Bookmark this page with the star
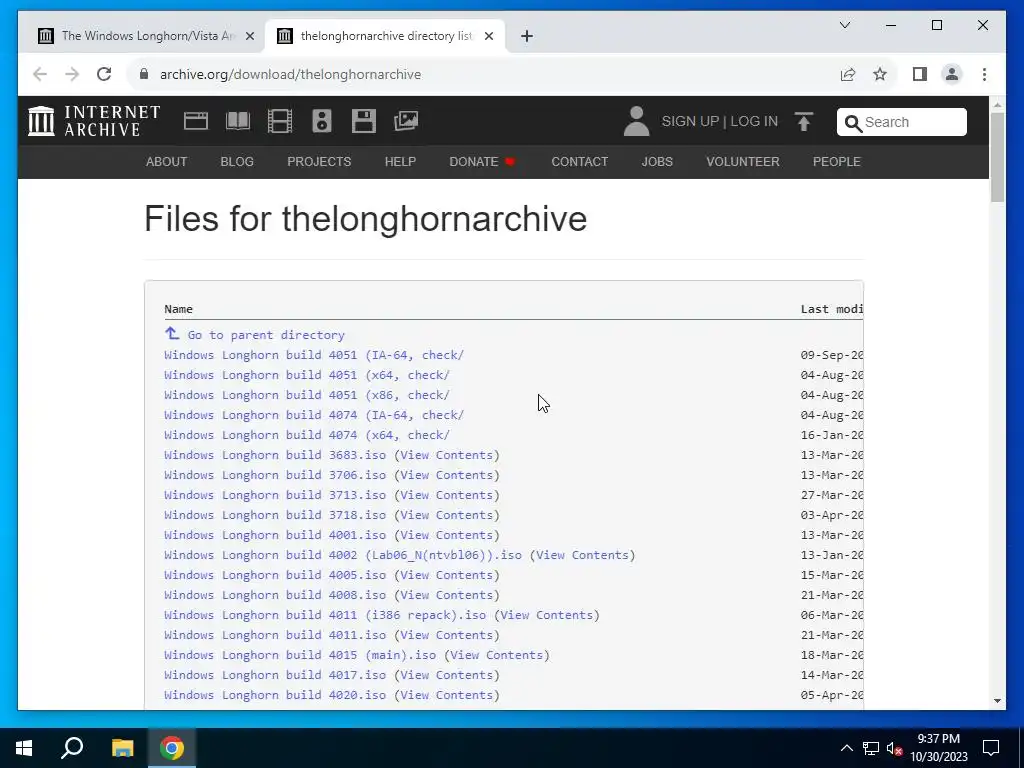The image size is (1024, 768). click(880, 74)
